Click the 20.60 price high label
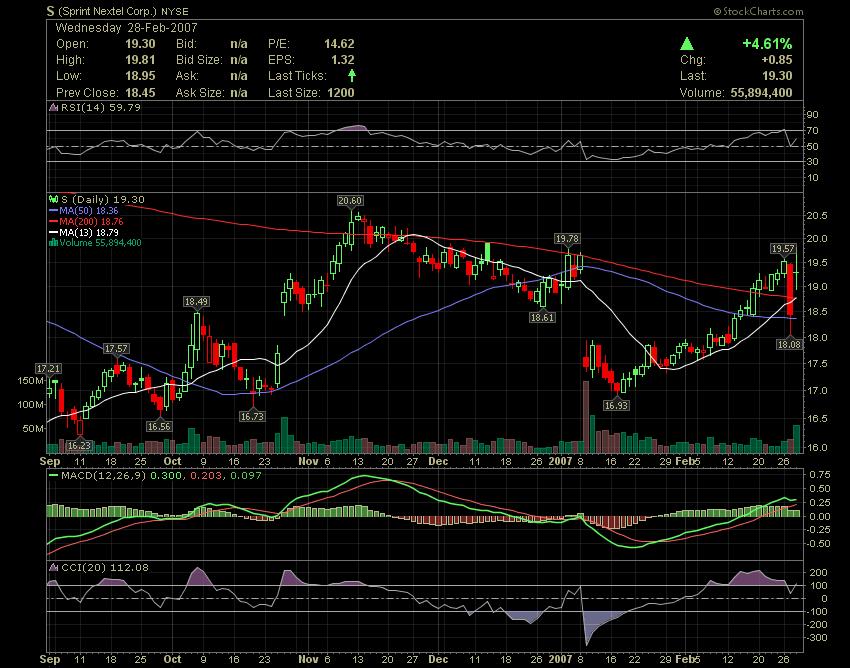Image resolution: width=850 pixels, height=668 pixels. point(350,201)
